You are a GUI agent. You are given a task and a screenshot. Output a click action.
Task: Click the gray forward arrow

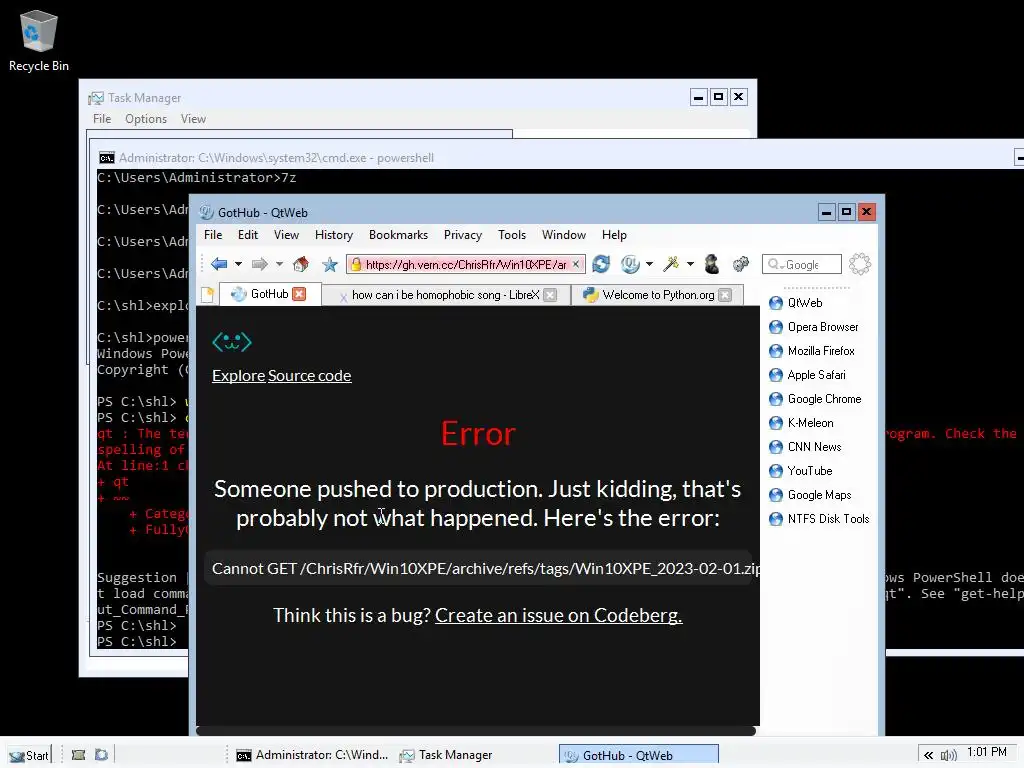click(260, 264)
